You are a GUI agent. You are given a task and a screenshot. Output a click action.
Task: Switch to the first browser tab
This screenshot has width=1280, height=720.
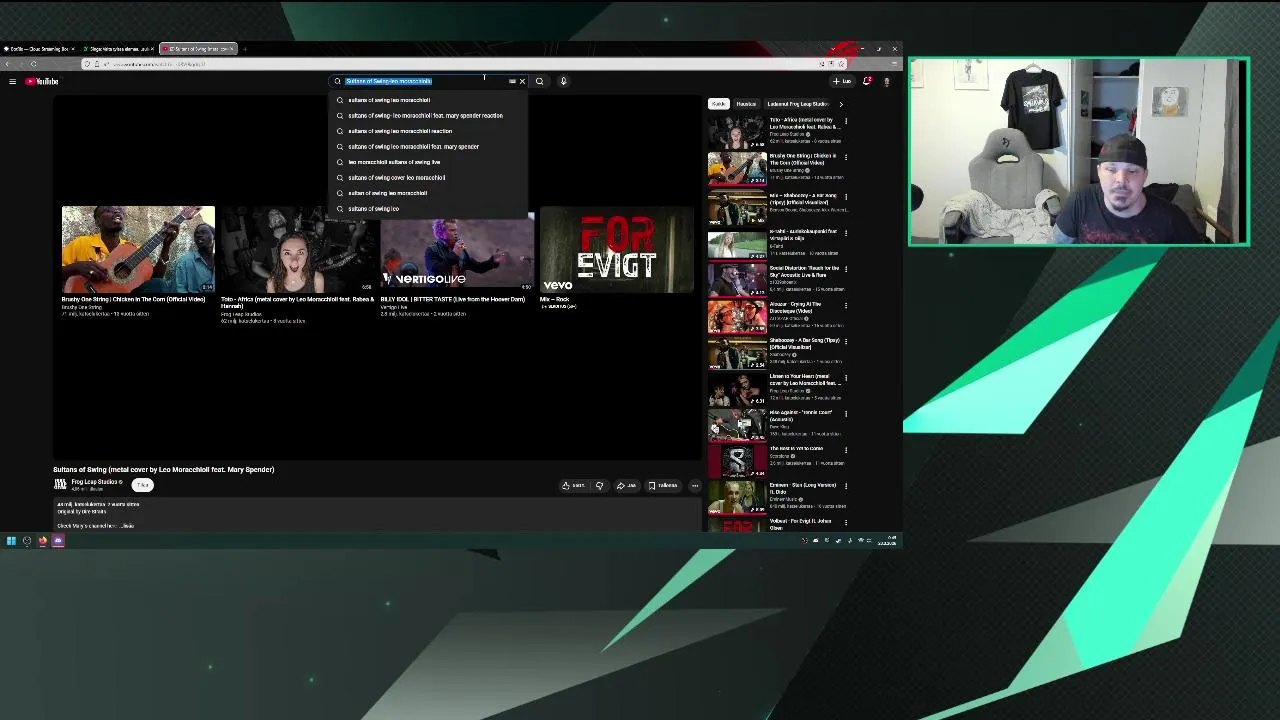[x=39, y=49]
